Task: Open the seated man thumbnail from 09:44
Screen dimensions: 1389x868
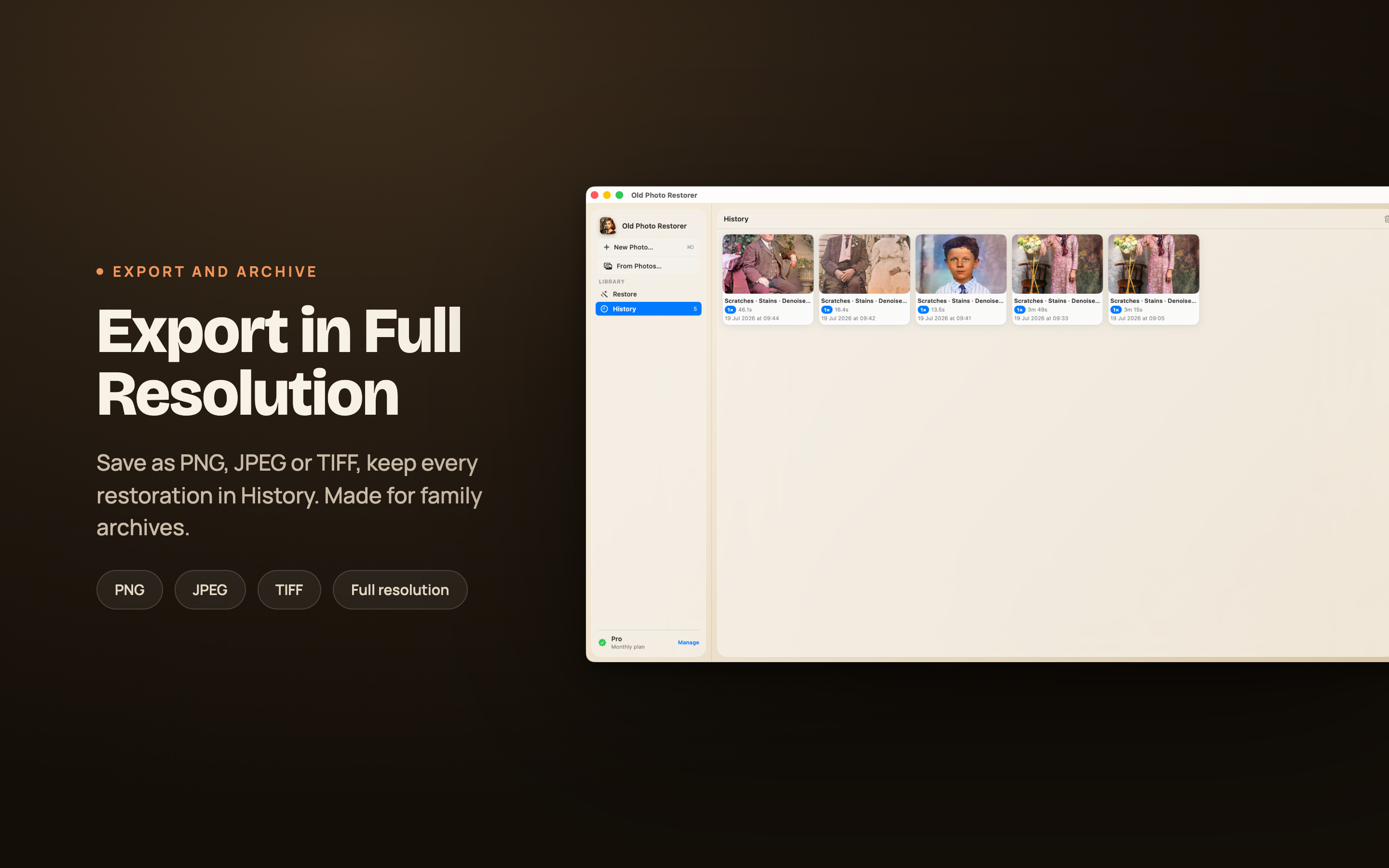Action: [x=768, y=264]
